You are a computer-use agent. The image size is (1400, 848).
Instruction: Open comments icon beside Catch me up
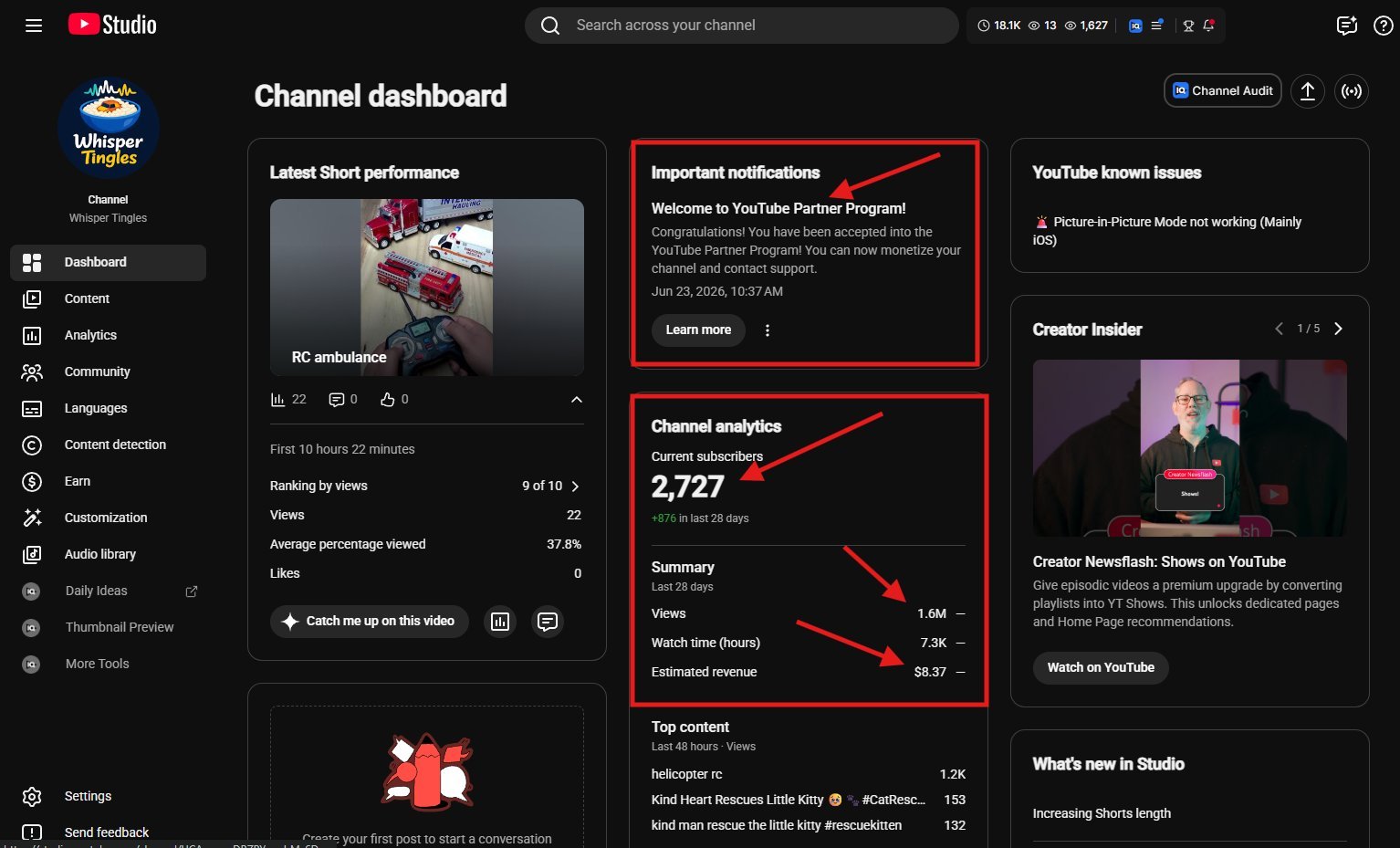pos(548,622)
